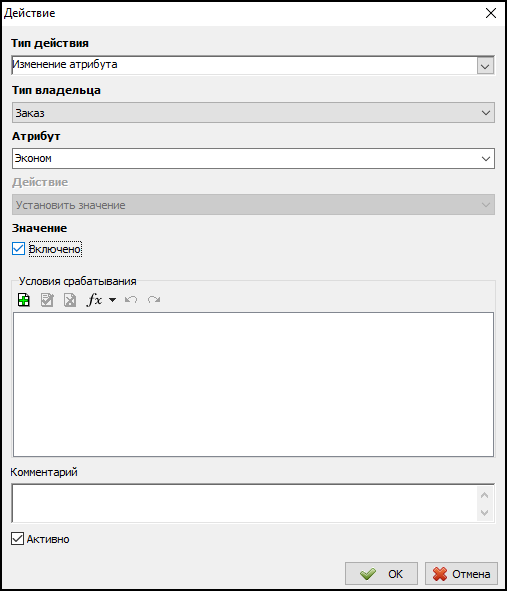
Task: Open the Тип владельца combo box
Action: [253, 113]
